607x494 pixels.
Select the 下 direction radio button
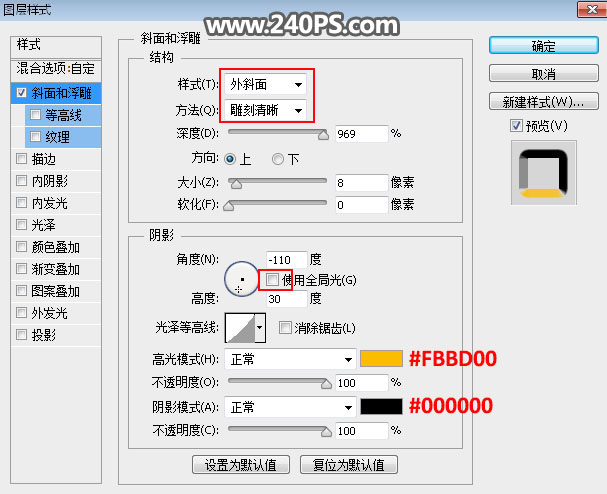(x=278, y=159)
